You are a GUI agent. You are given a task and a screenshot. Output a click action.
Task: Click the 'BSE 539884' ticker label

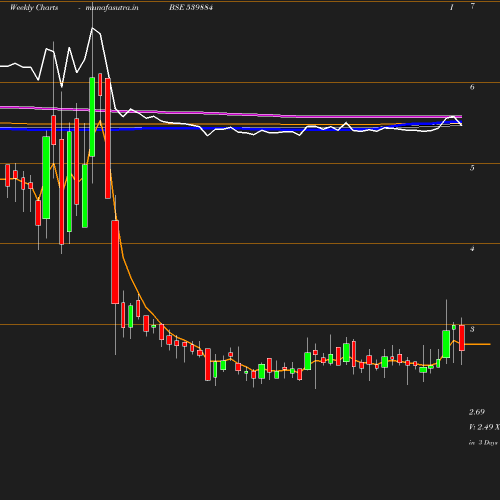[x=191, y=7]
